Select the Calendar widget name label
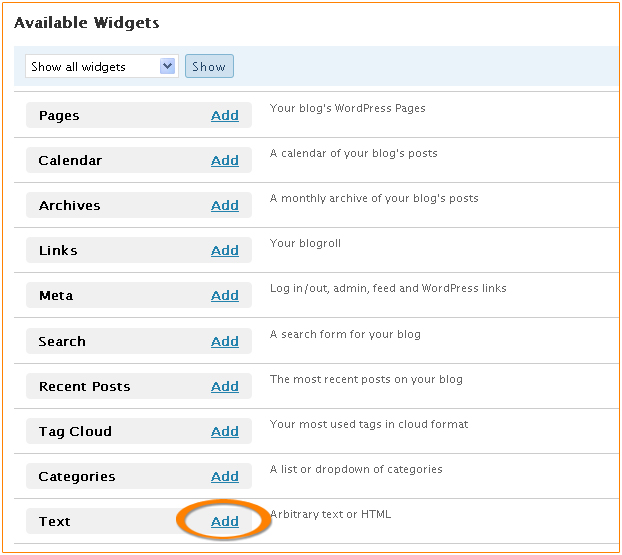Screen dimensions: 622x555 (x=70, y=161)
